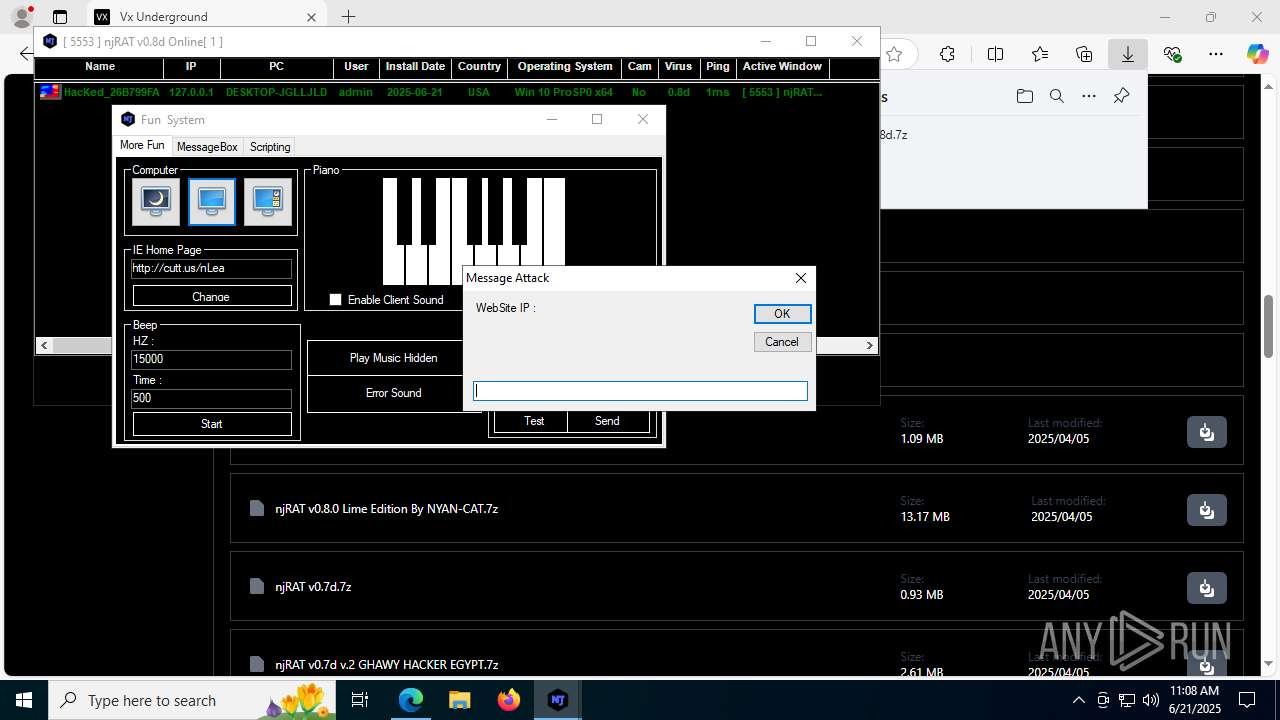
Task: Click the first black piano key
Action: [404, 211]
